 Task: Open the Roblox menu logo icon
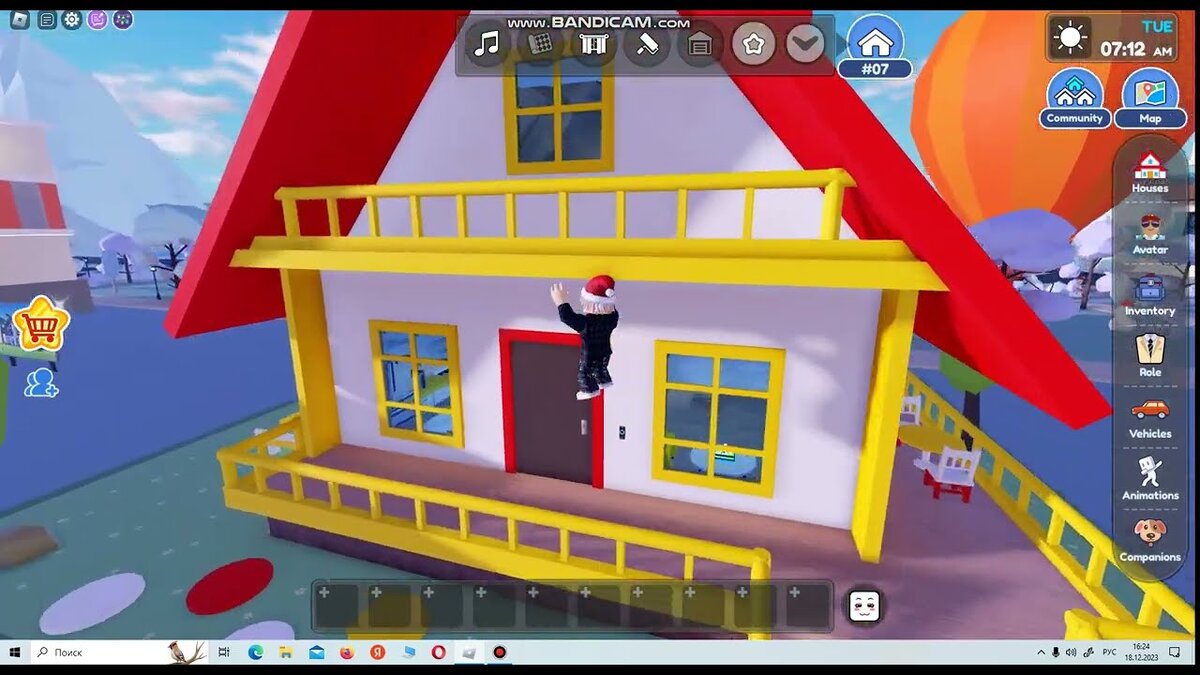tap(20, 19)
